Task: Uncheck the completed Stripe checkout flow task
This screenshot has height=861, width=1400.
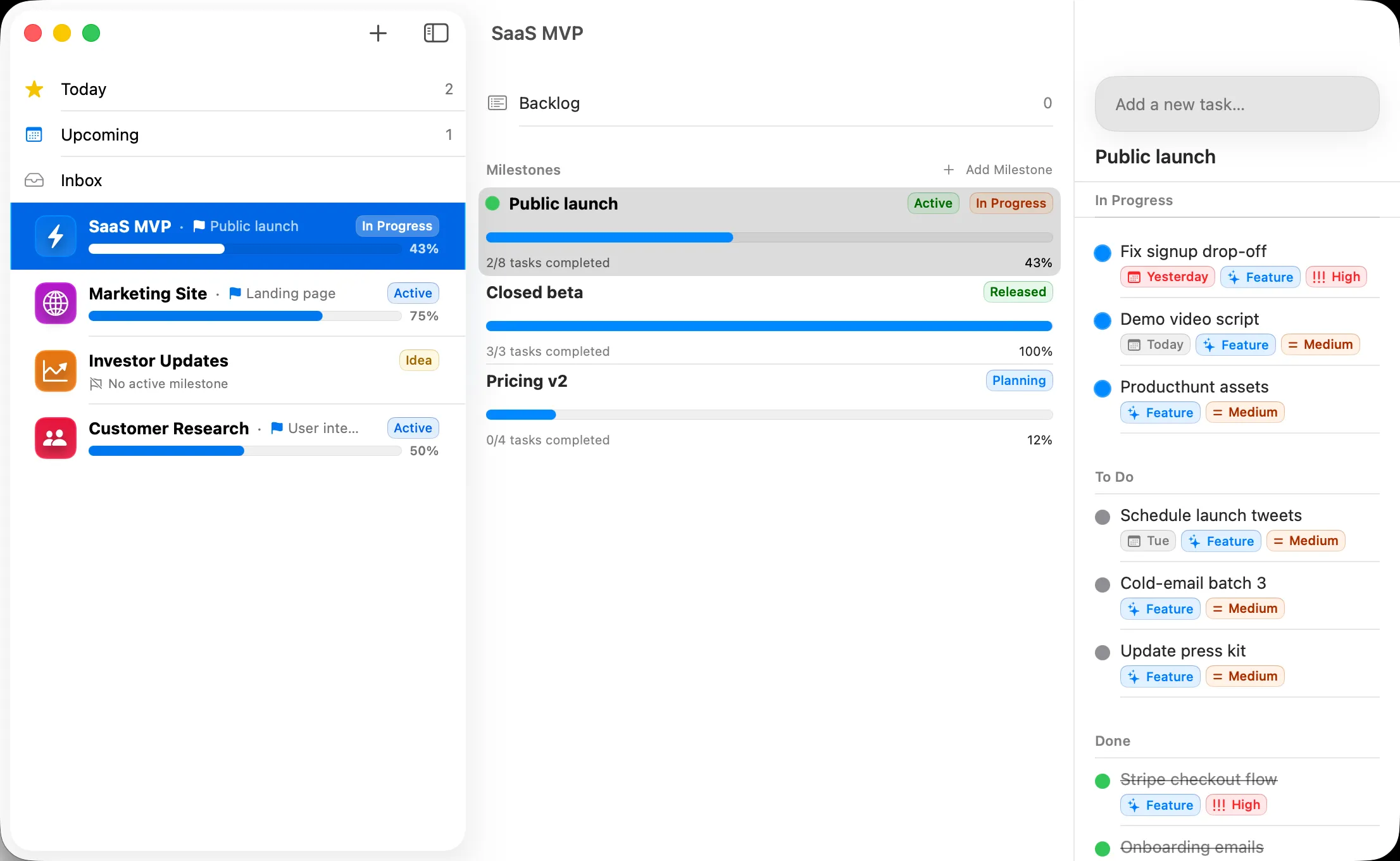Action: pos(1103,781)
